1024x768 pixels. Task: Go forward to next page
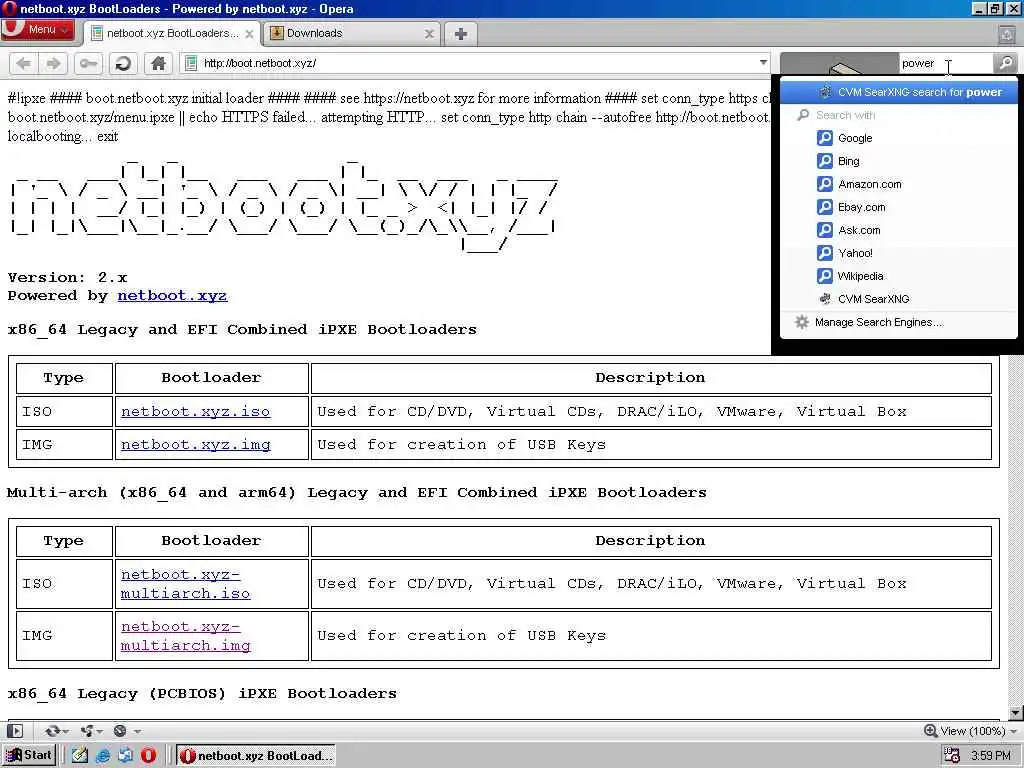coord(53,63)
